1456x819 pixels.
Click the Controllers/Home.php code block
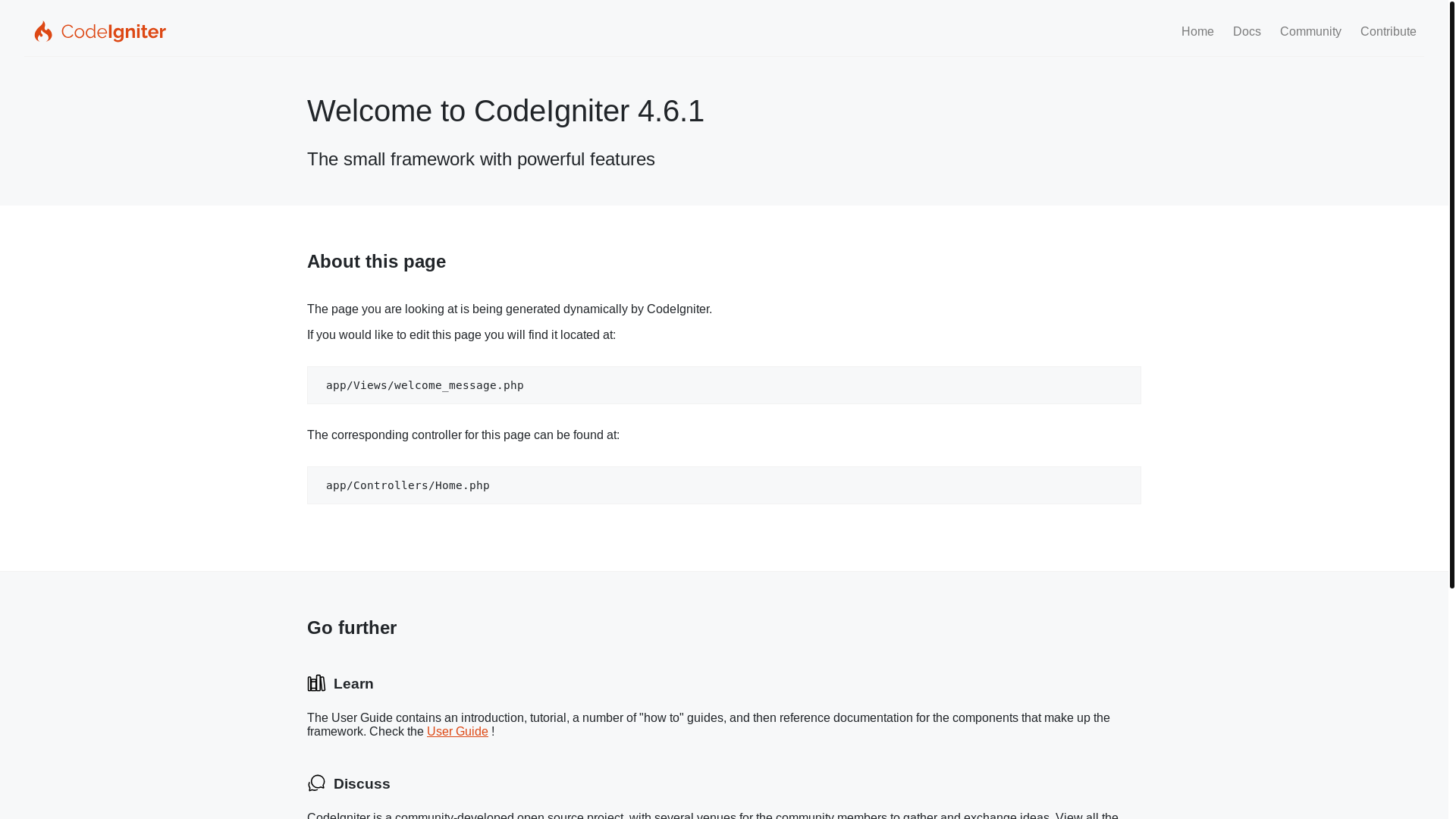[x=723, y=485]
